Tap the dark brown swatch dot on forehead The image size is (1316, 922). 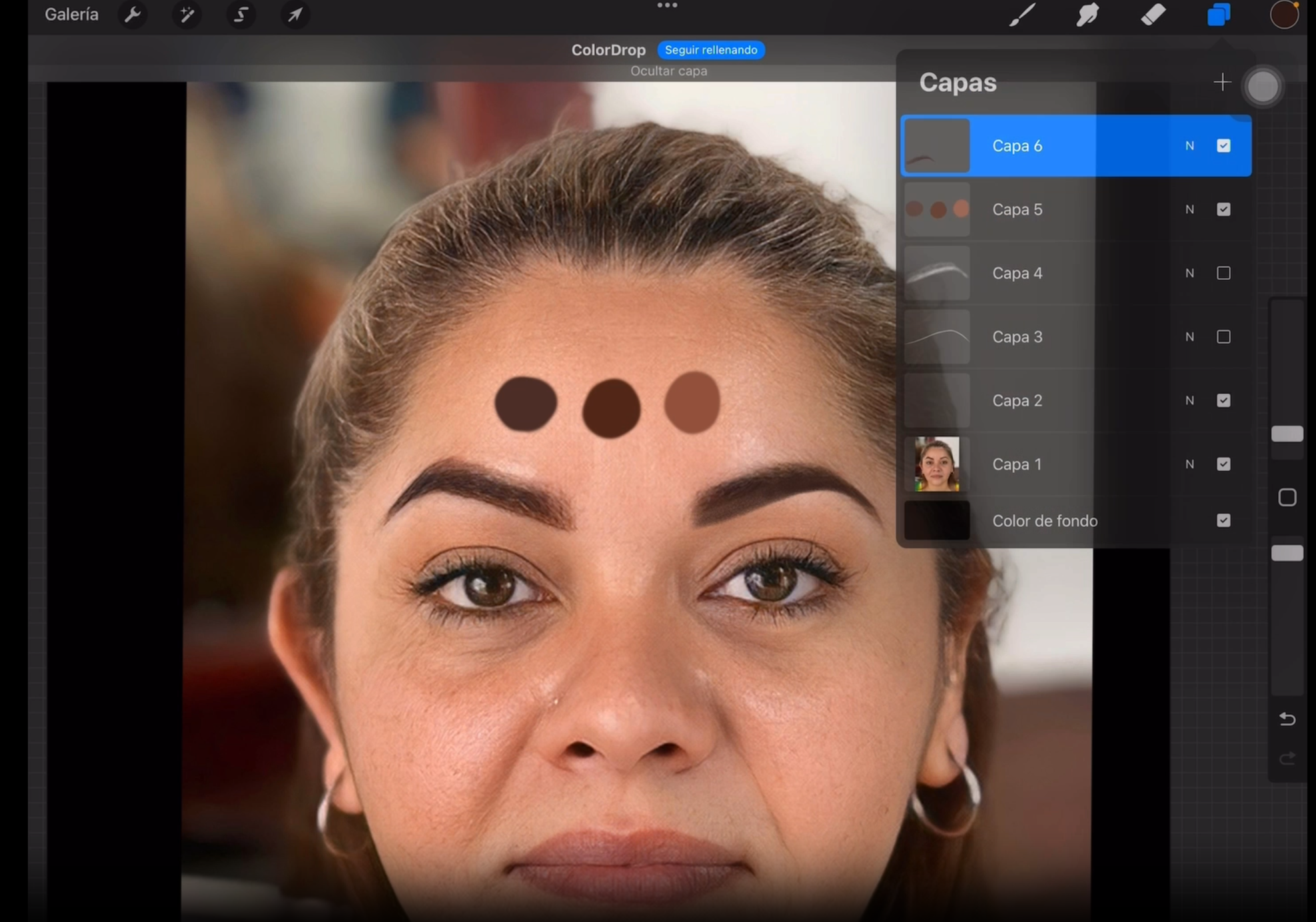(x=526, y=404)
